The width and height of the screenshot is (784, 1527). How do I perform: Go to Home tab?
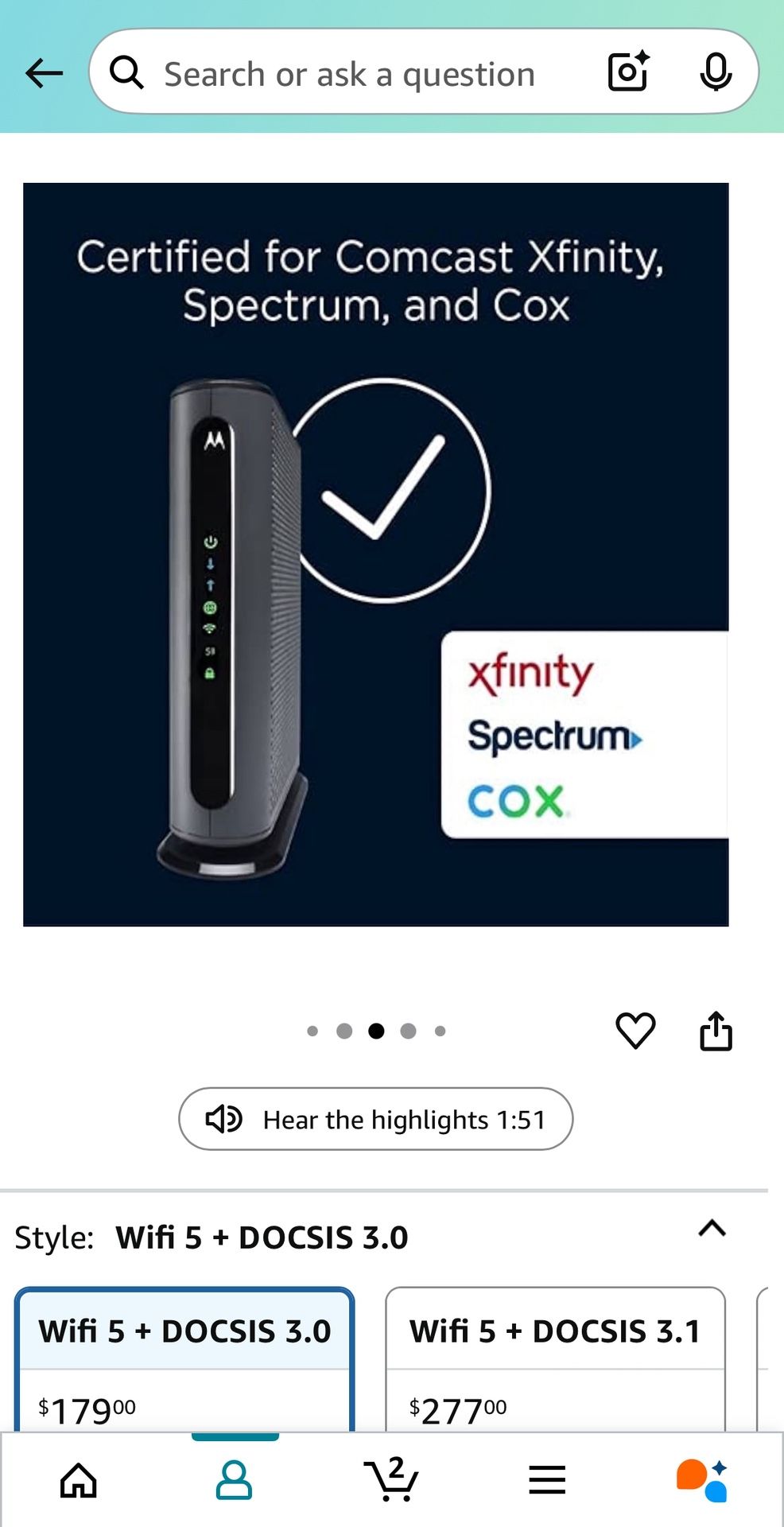tap(79, 1480)
